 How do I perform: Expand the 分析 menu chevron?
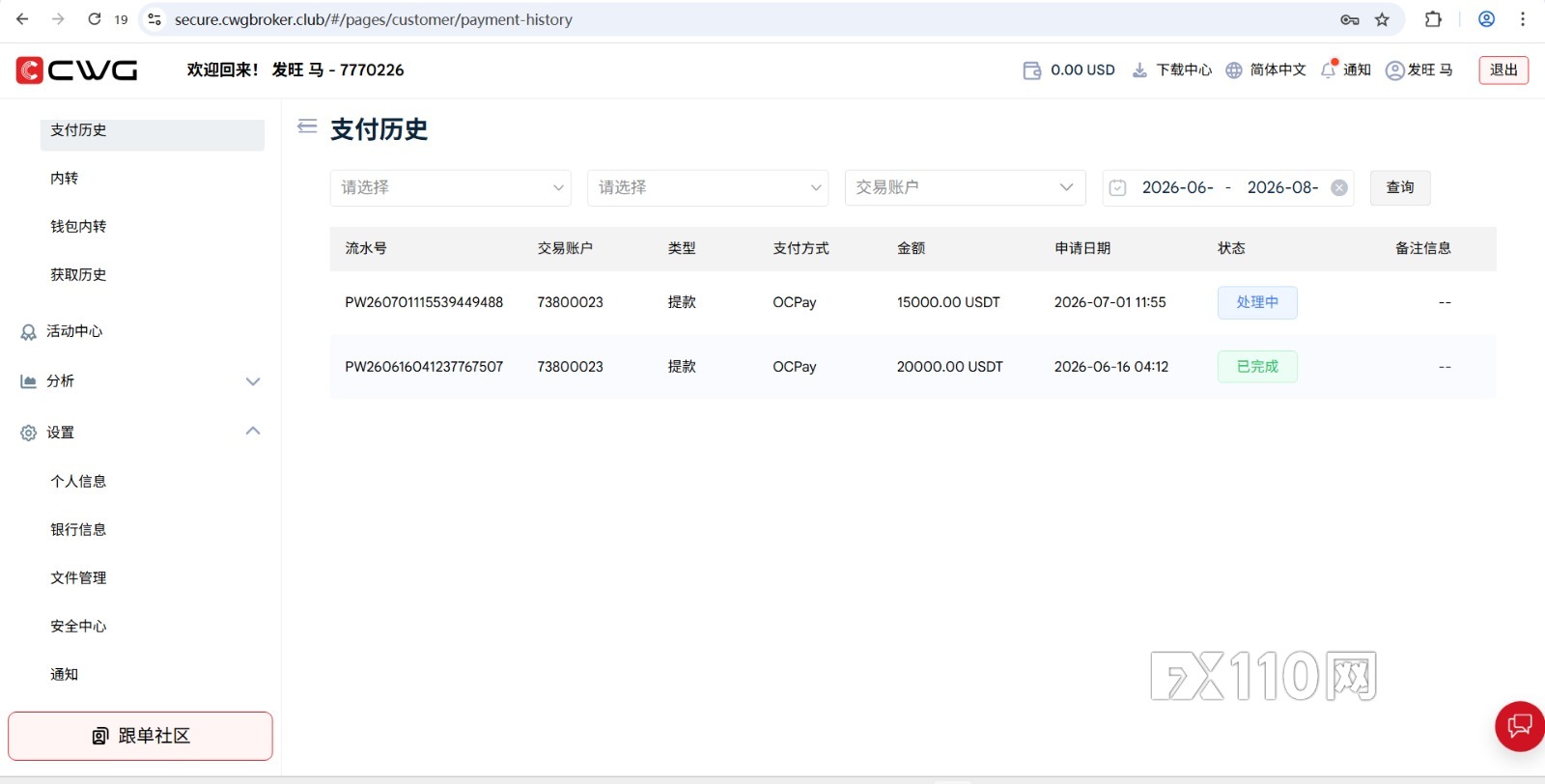pos(253,381)
